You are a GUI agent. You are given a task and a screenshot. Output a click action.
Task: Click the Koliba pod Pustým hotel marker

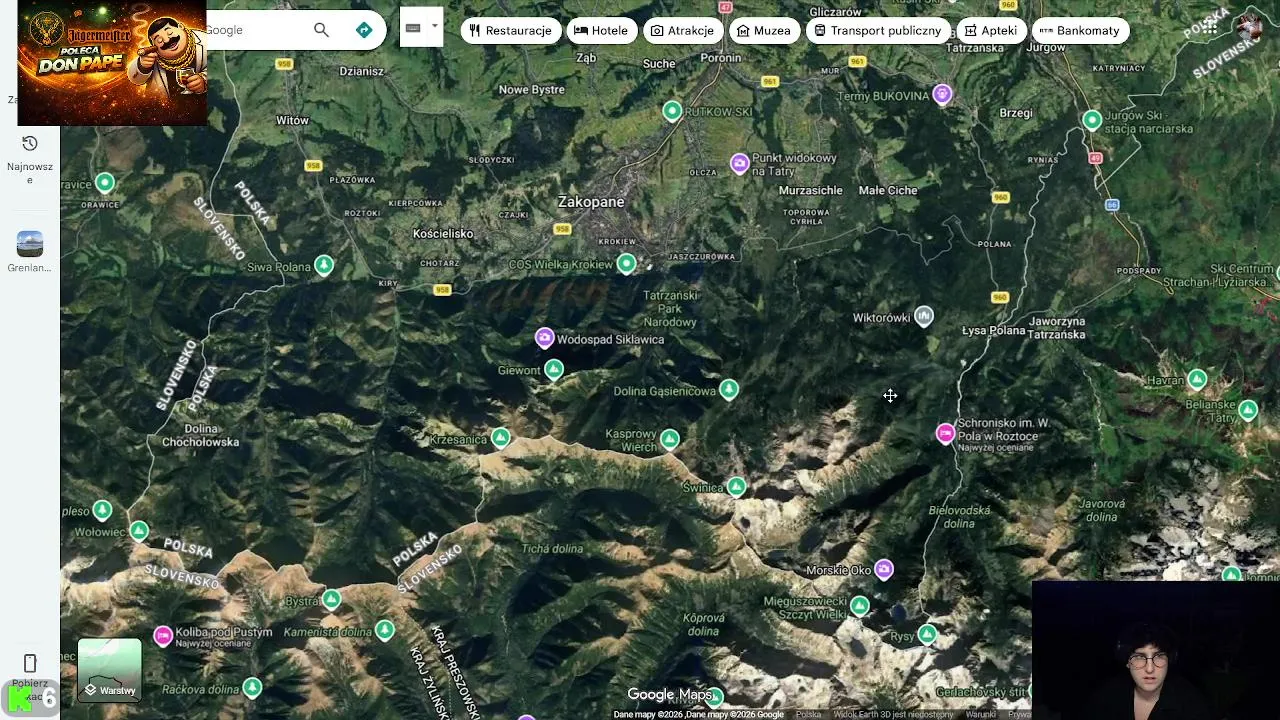163,636
